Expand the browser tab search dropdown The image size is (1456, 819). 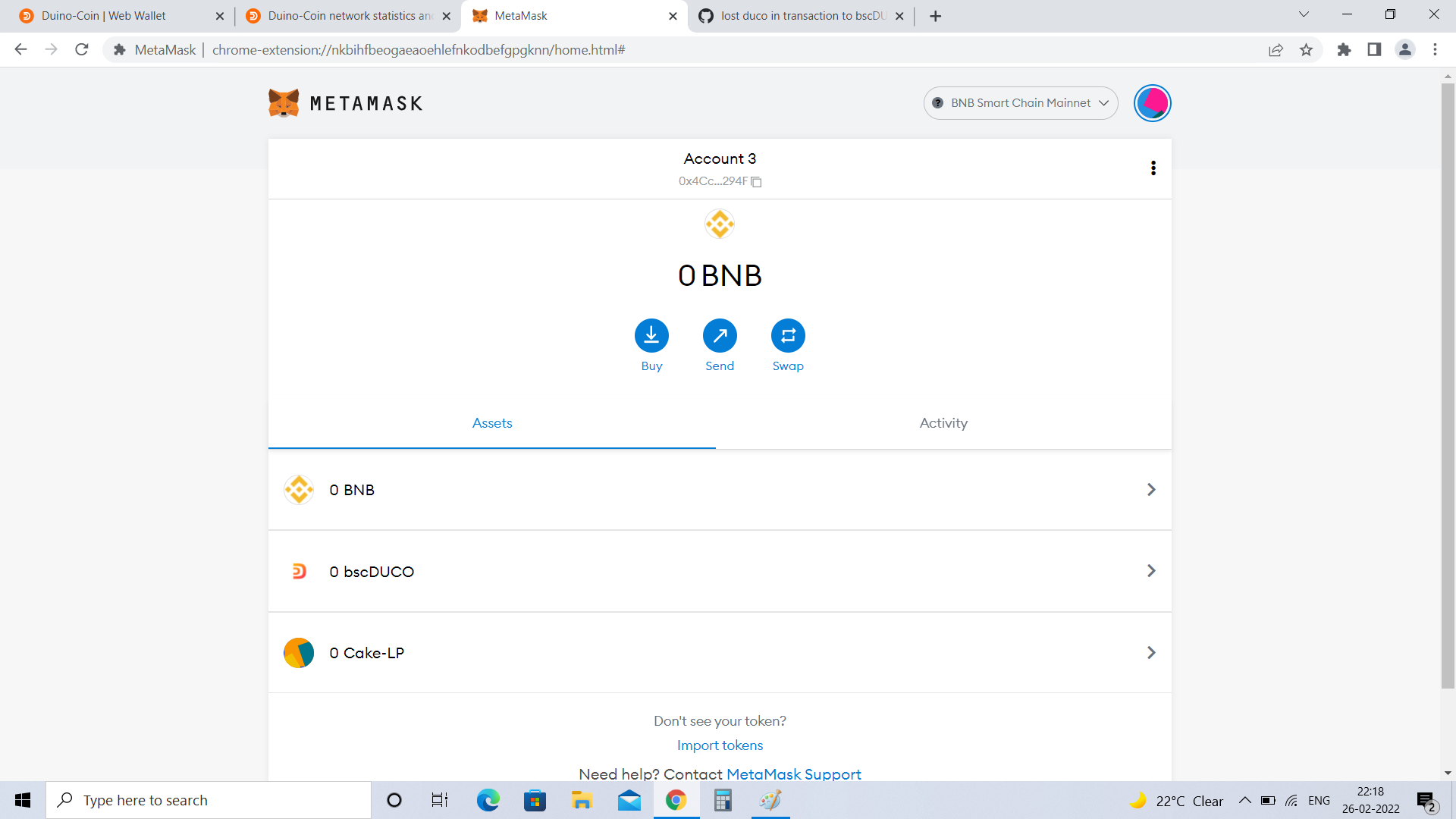1304,14
